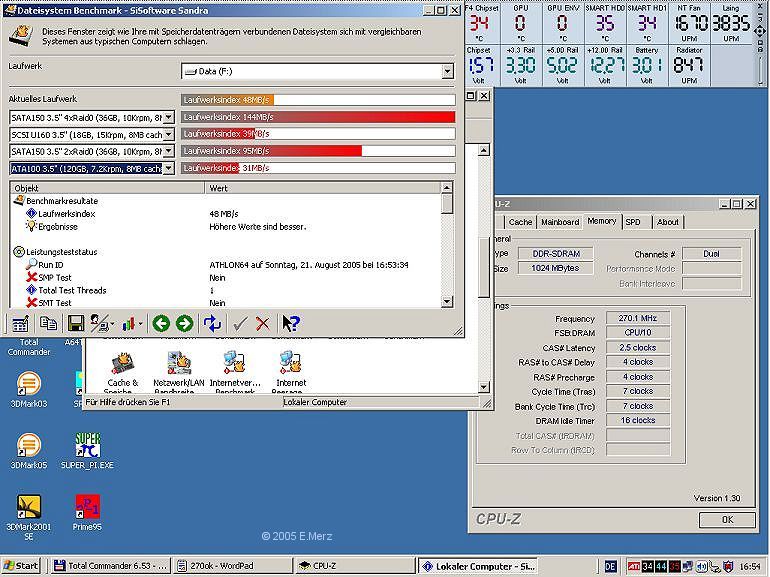The image size is (770, 577).
Task: Switch to CPU-Z taskbar button
Action: [x=355, y=566]
